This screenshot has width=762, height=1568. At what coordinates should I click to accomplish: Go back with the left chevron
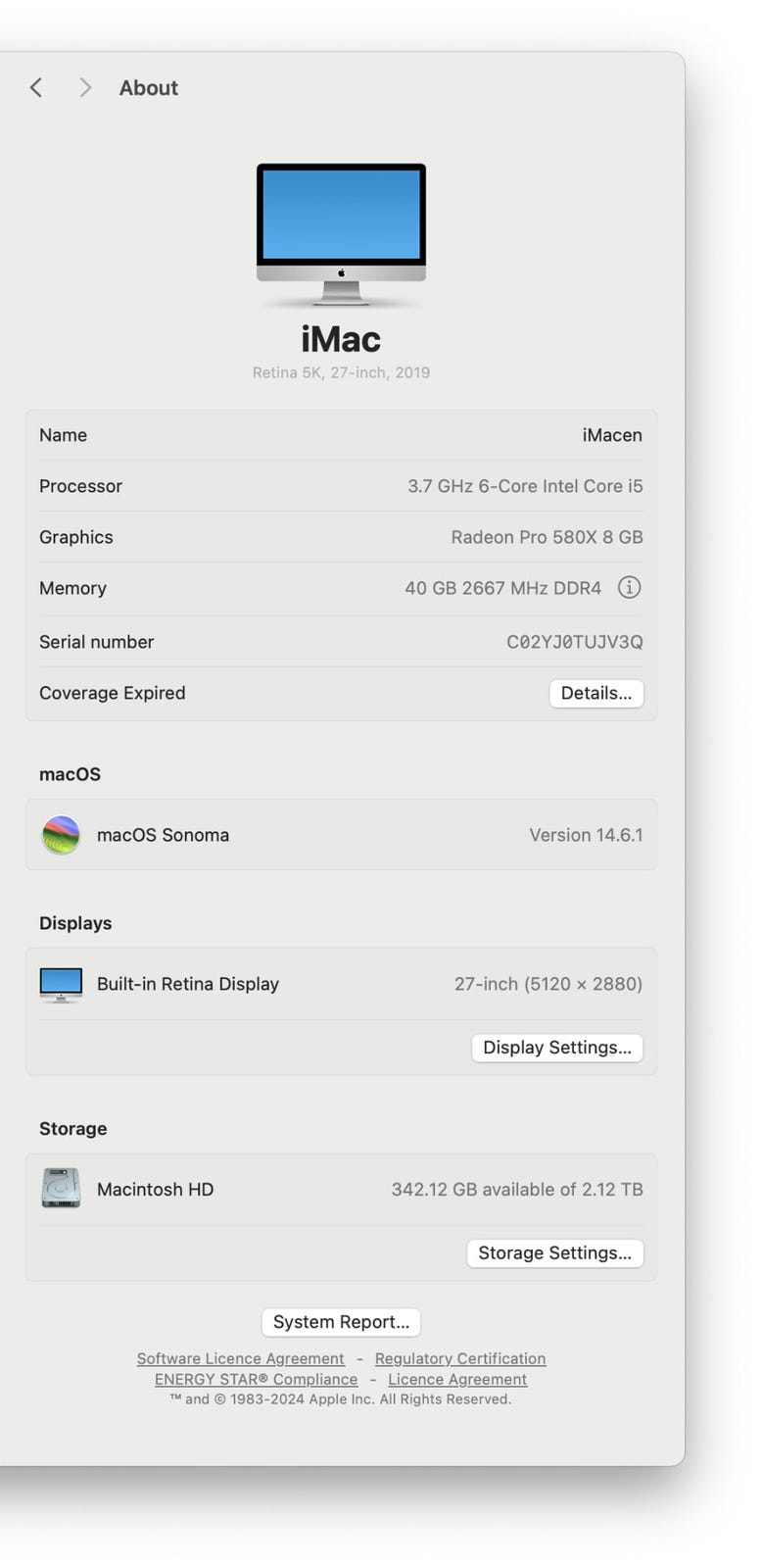[x=36, y=88]
